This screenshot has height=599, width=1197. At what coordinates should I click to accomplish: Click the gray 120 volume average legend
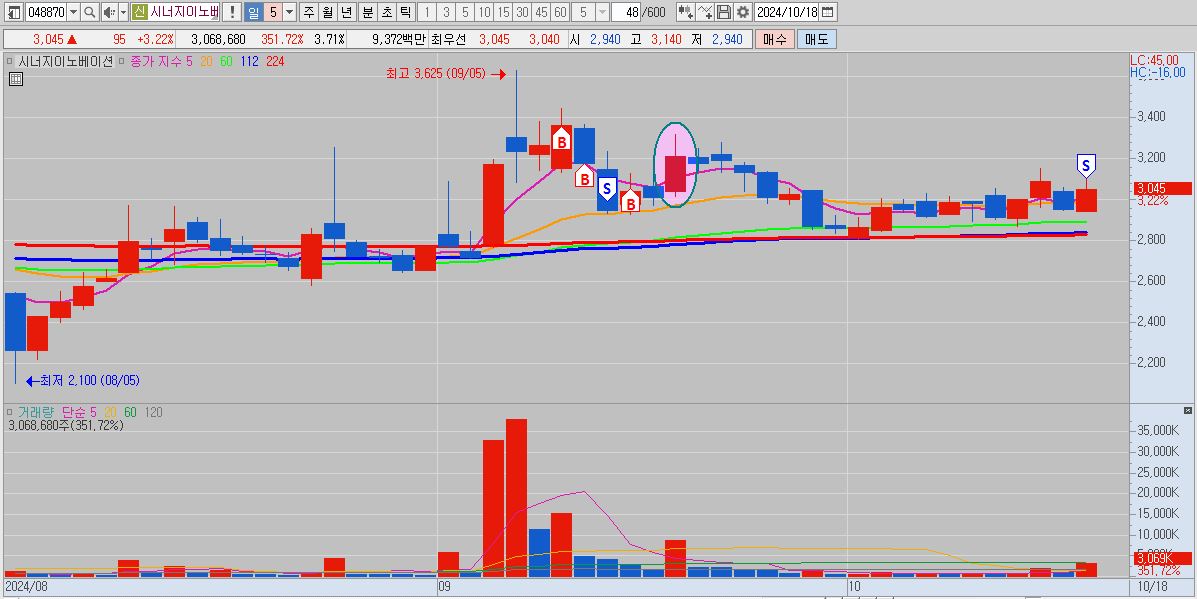pyautogui.click(x=153, y=412)
